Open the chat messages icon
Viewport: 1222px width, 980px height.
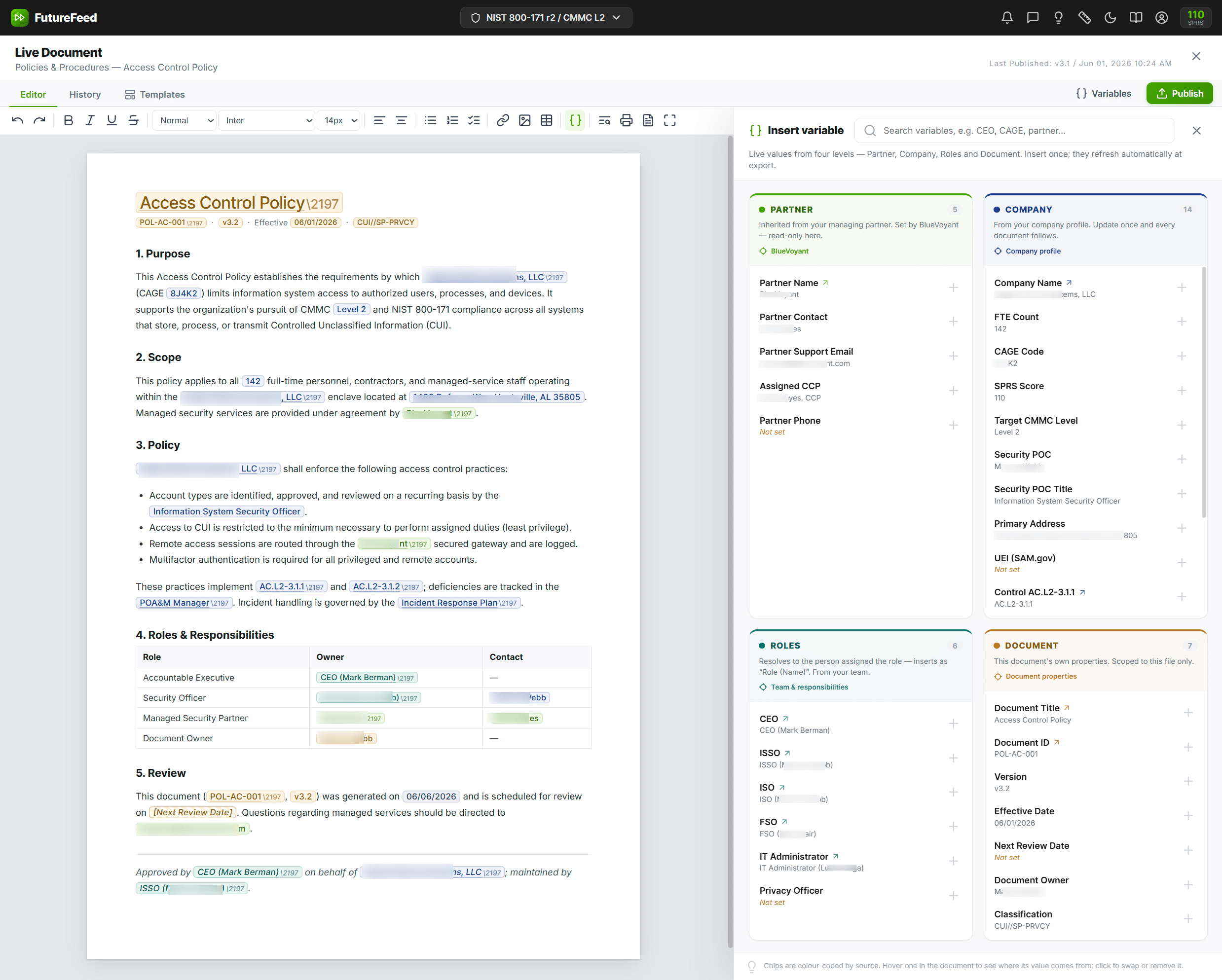pyautogui.click(x=1033, y=18)
